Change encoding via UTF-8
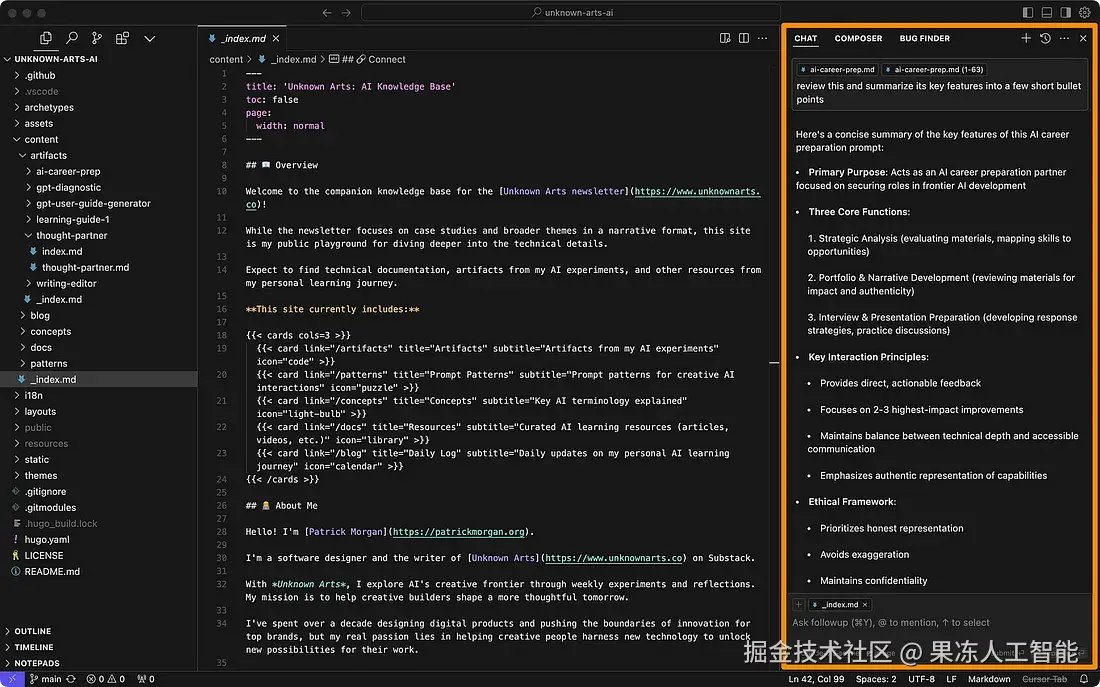The height and width of the screenshot is (687, 1100). (x=921, y=679)
